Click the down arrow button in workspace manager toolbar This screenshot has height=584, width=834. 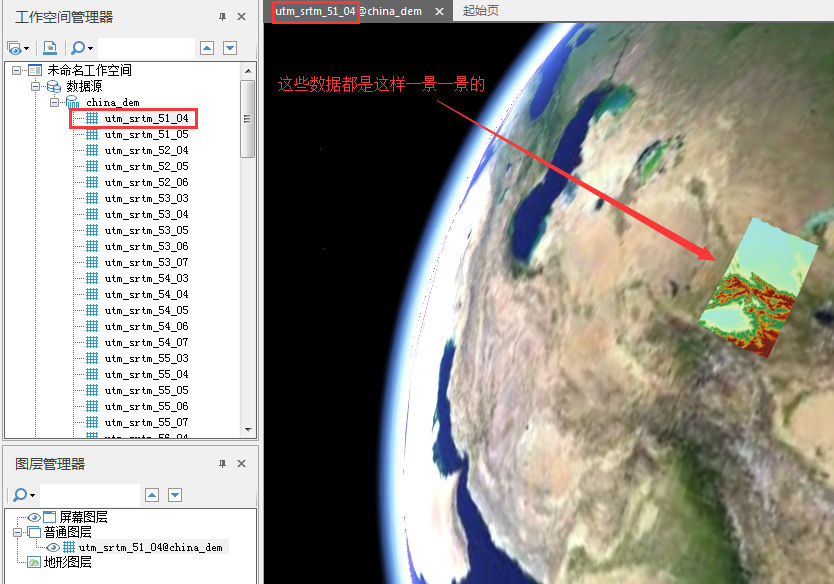[x=230, y=48]
